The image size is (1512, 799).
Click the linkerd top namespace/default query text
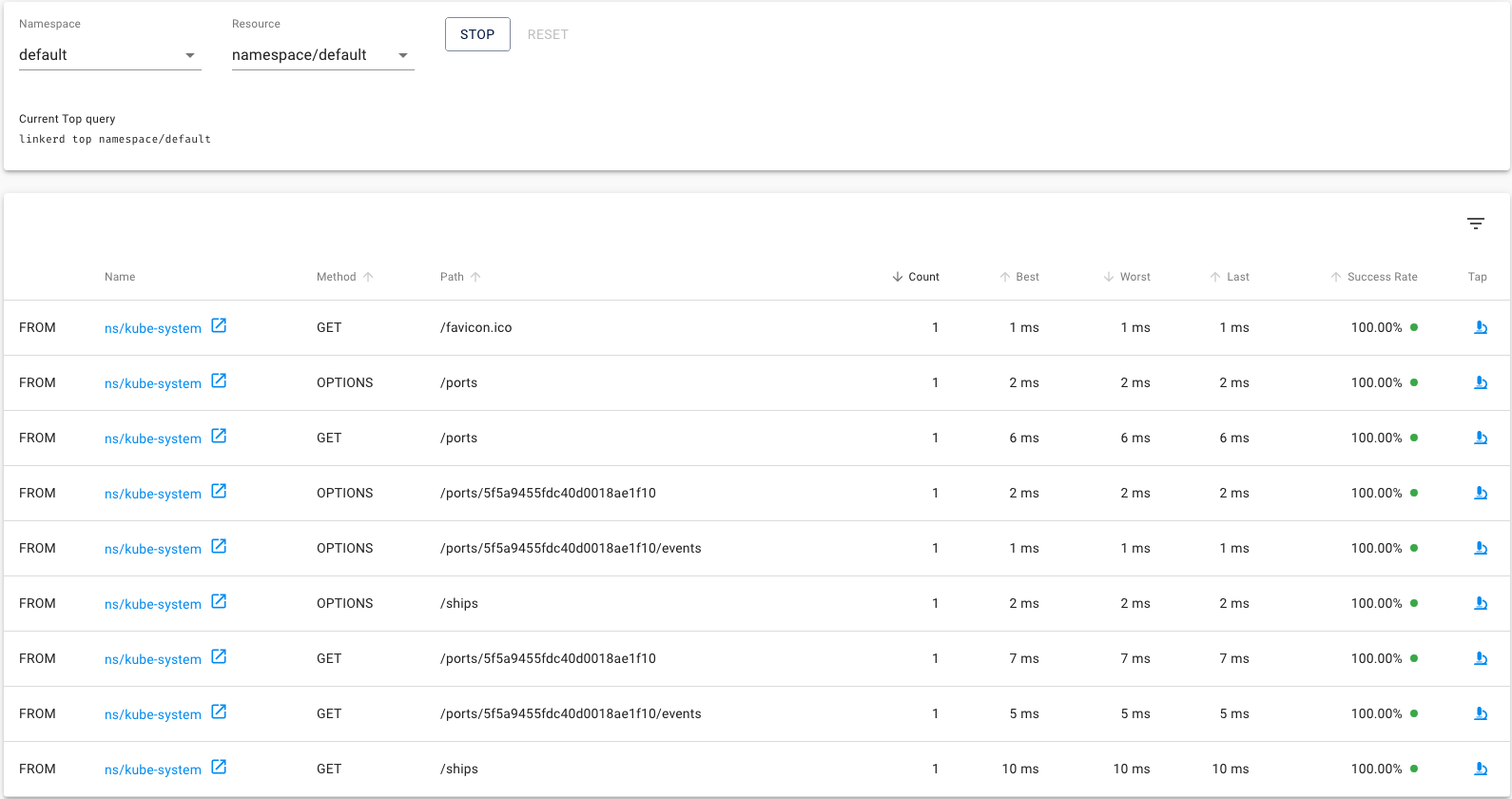[x=115, y=139]
